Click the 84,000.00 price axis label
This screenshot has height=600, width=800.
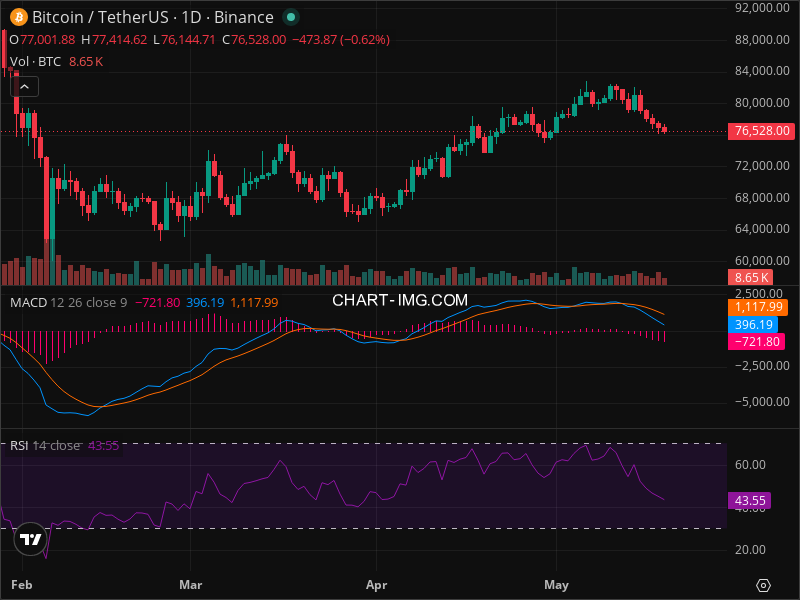(x=762, y=71)
